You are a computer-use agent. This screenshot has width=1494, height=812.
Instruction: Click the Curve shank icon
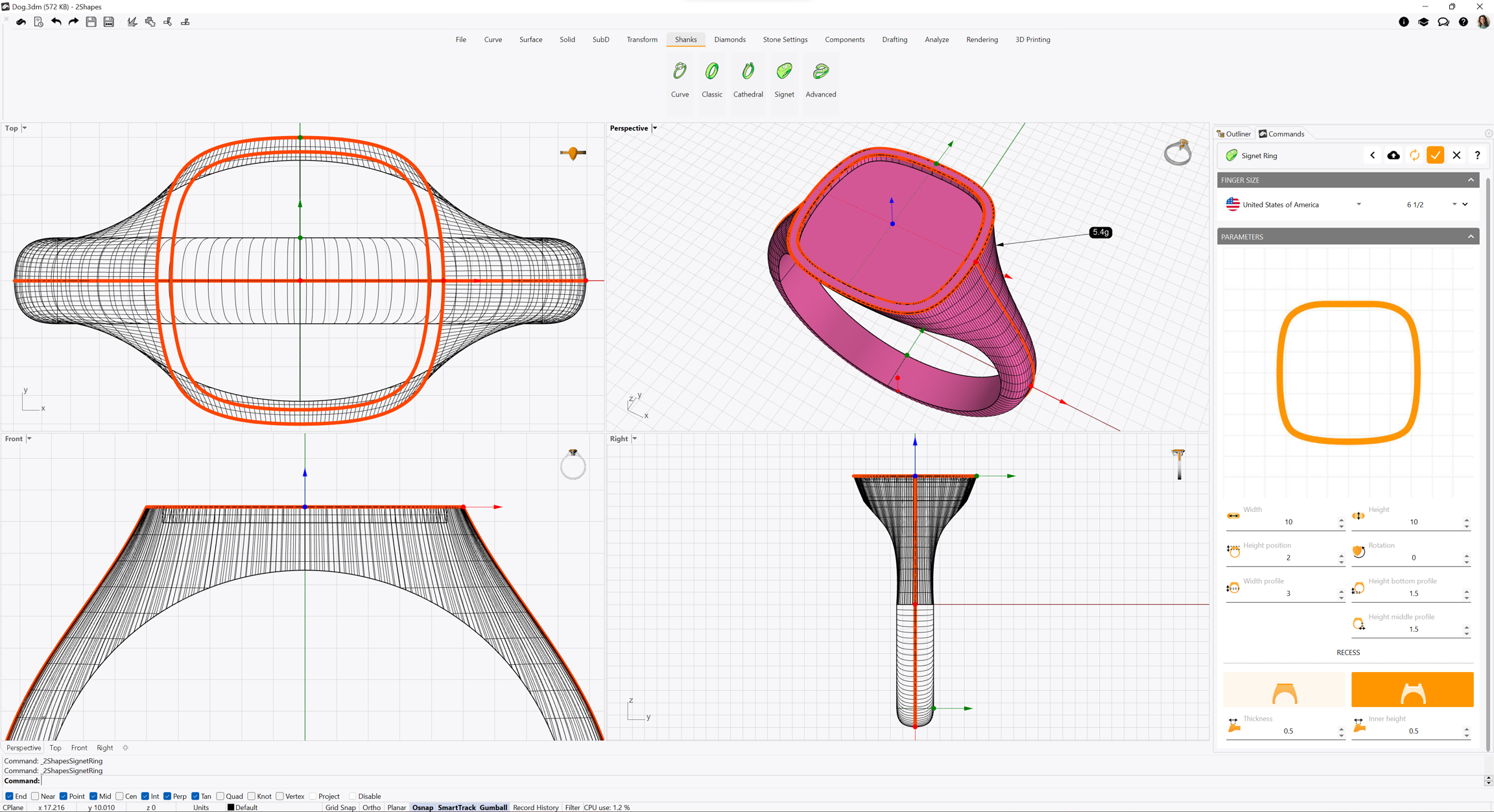(680, 72)
